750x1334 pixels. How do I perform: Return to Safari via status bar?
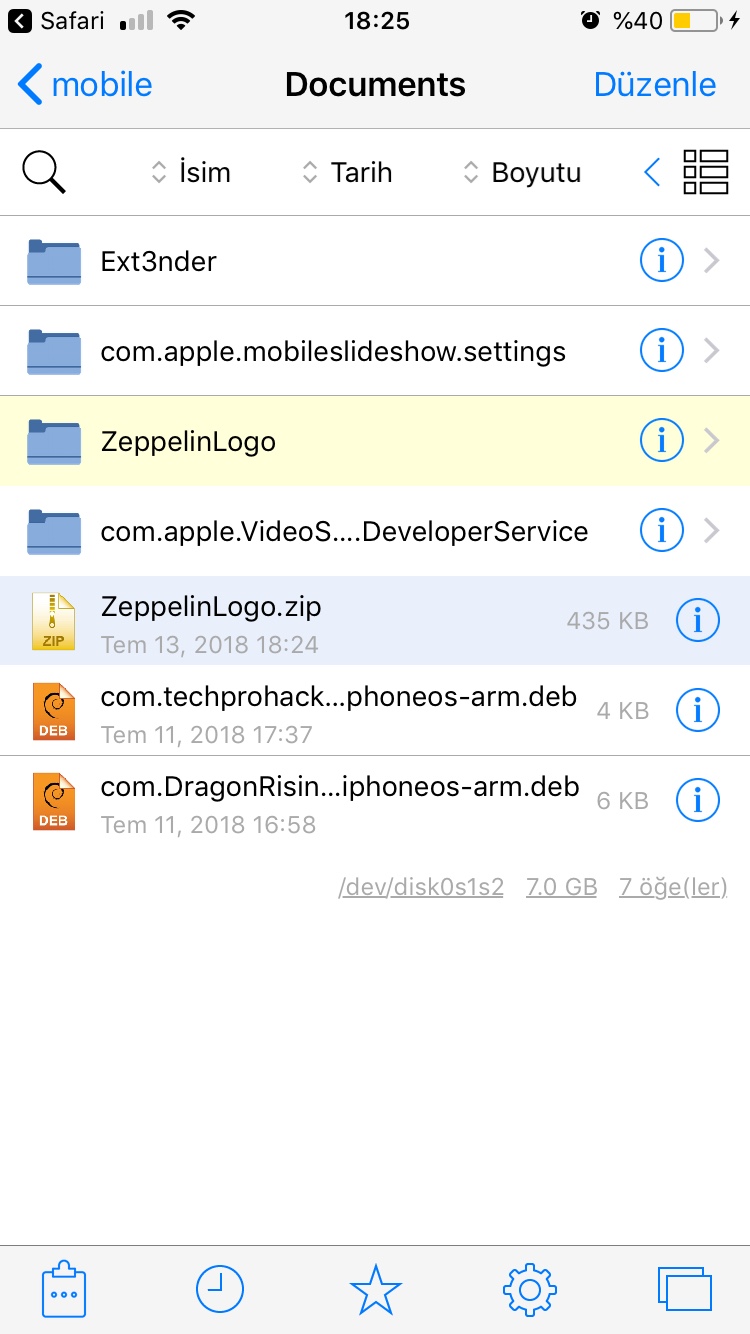57,21
